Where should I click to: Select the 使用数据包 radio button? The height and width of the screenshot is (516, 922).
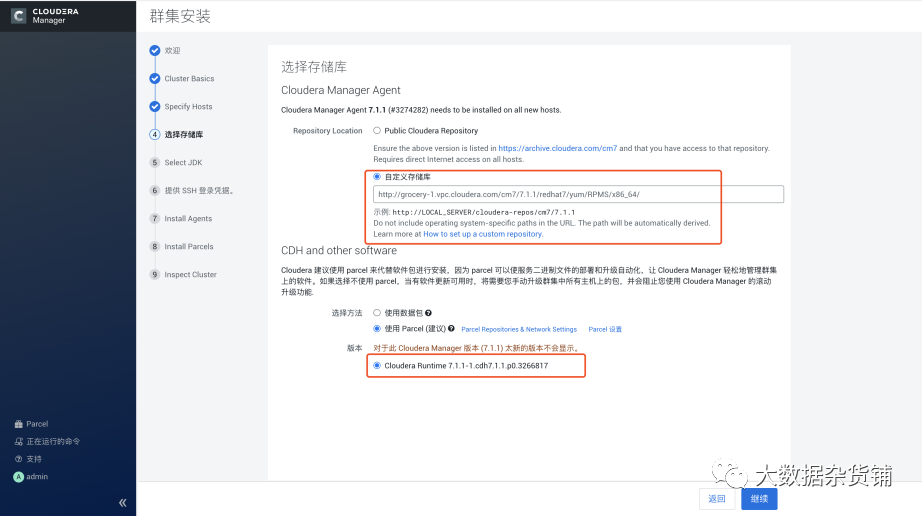pyautogui.click(x=377, y=313)
